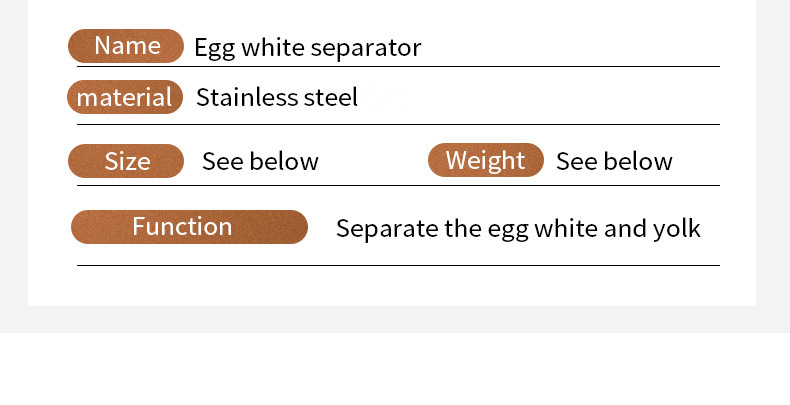This screenshot has height=405, width=790.
Task: Click 'See below' next to Weight
Action: 614,161
